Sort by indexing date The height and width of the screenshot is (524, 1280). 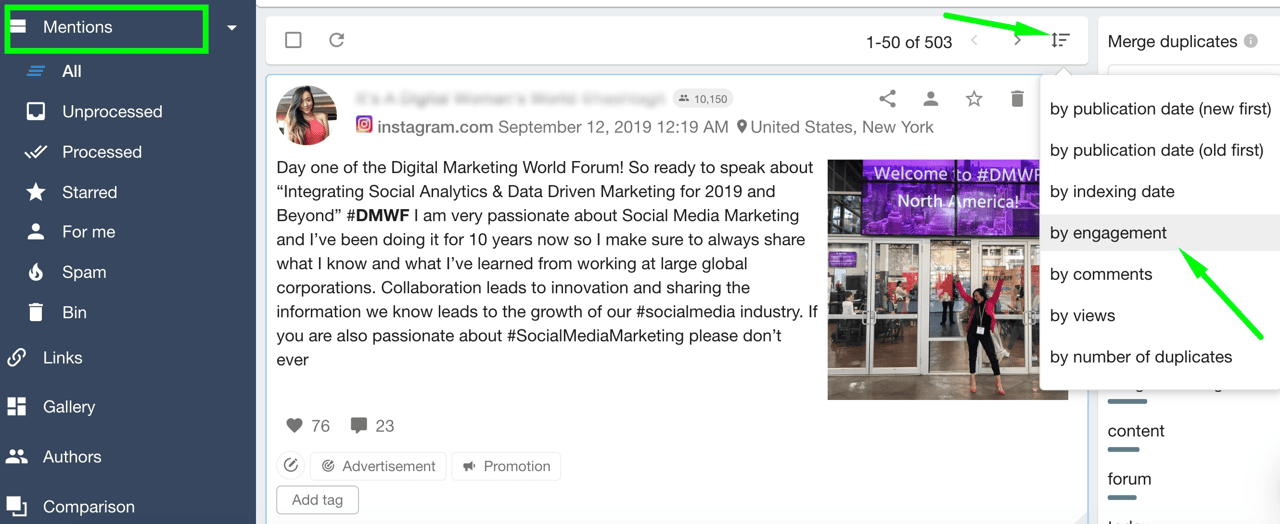click(x=1160, y=191)
